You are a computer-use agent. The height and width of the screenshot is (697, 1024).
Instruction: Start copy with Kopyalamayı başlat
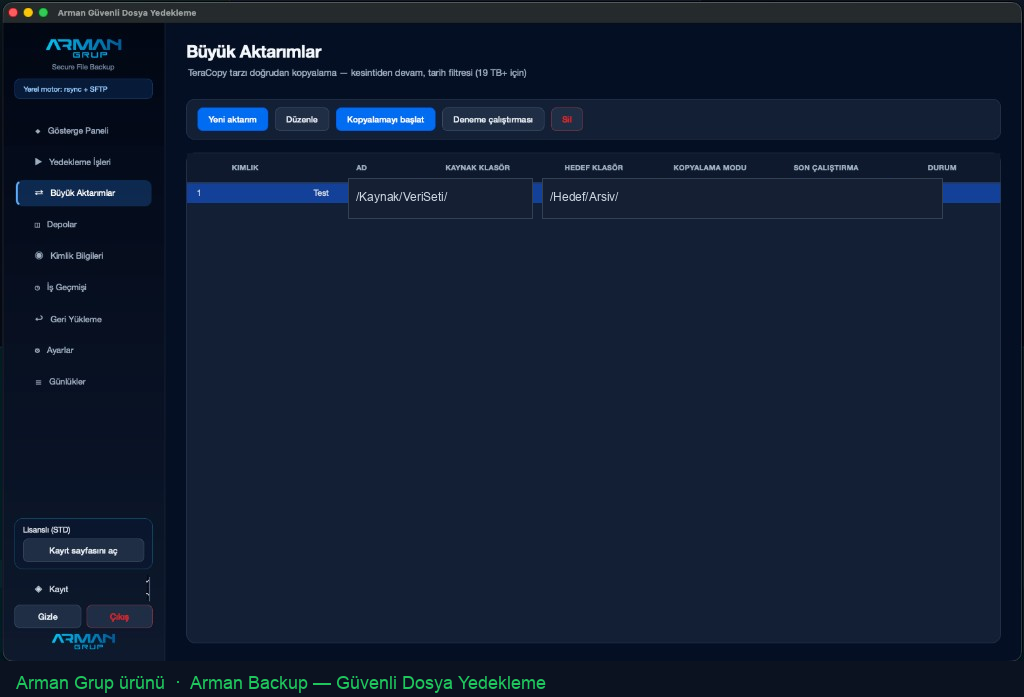coord(385,120)
